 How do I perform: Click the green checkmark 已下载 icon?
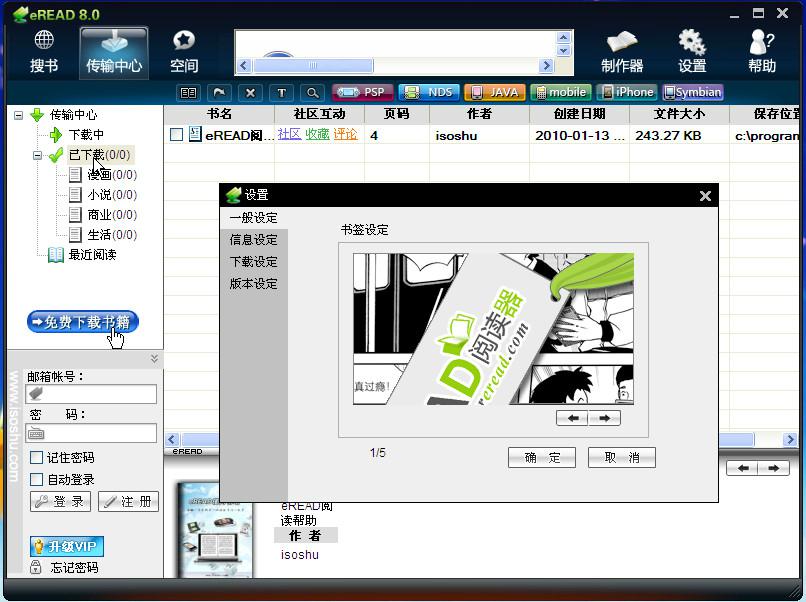(56, 155)
